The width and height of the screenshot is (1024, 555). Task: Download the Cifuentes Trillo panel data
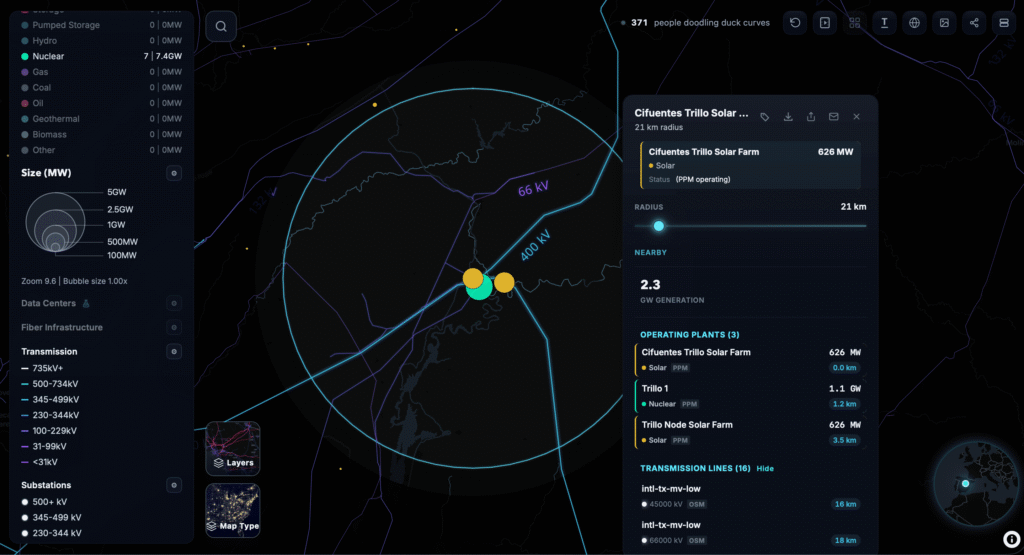pyautogui.click(x=788, y=117)
